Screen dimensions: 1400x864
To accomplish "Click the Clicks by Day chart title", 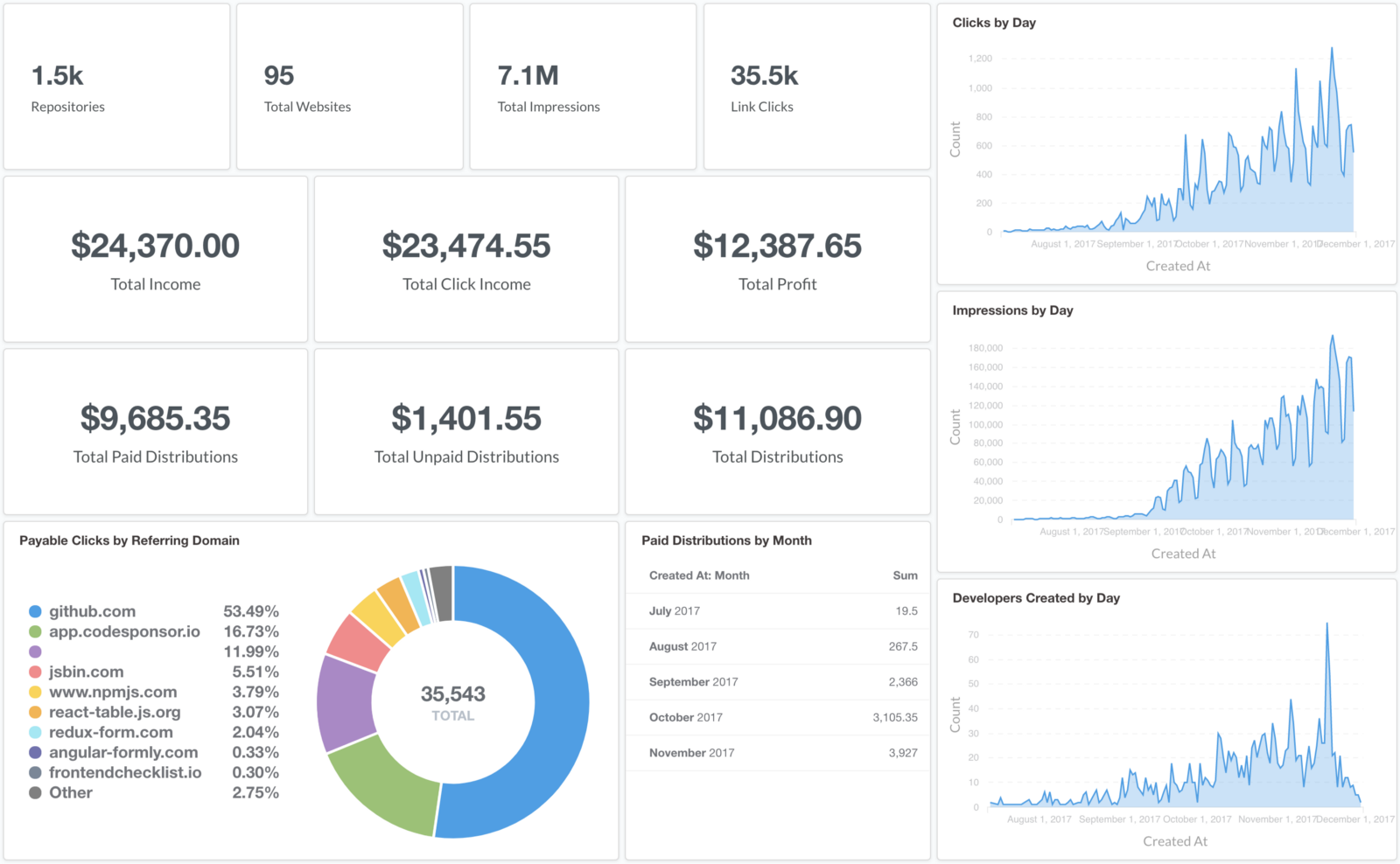I will [x=994, y=23].
